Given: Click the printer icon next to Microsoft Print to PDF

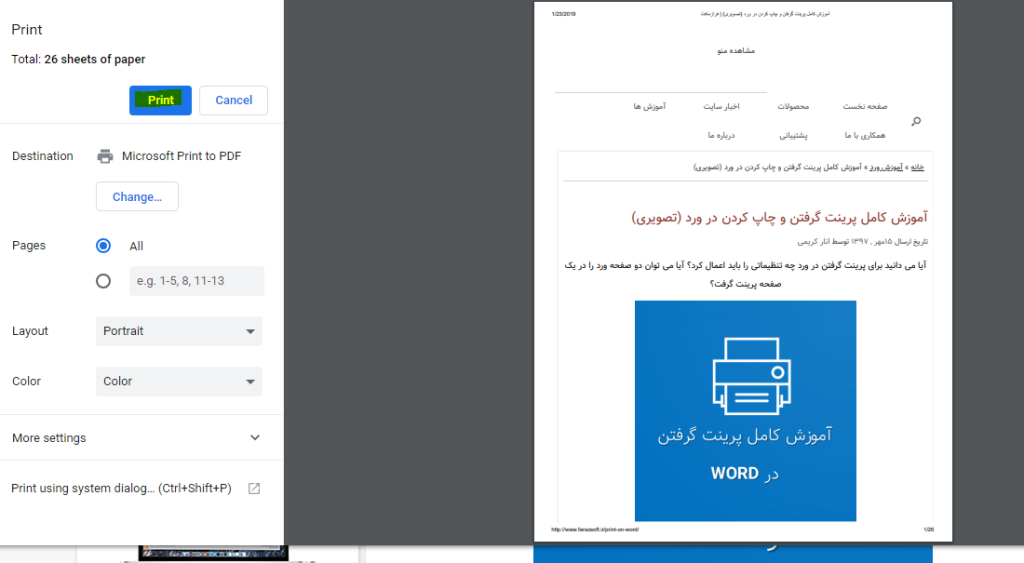Looking at the screenshot, I should point(104,156).
